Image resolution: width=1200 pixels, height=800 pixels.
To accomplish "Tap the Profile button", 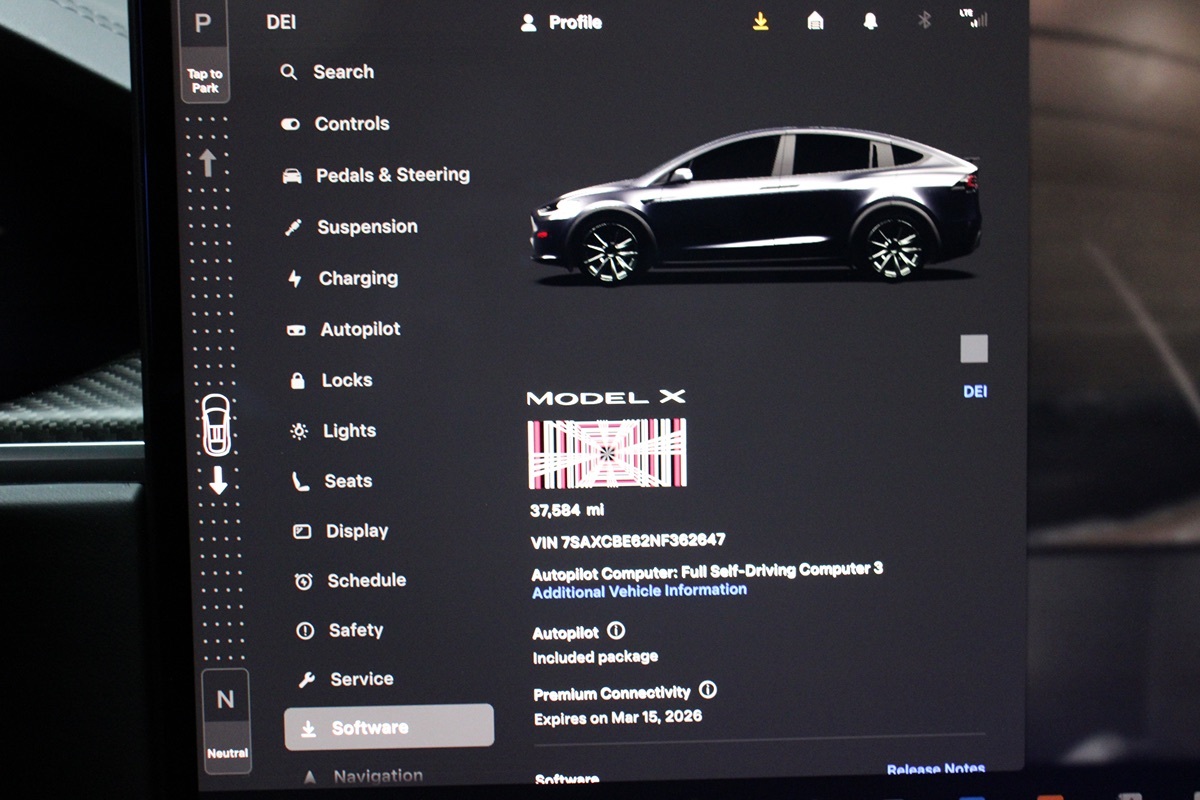I will coord(562,22).
